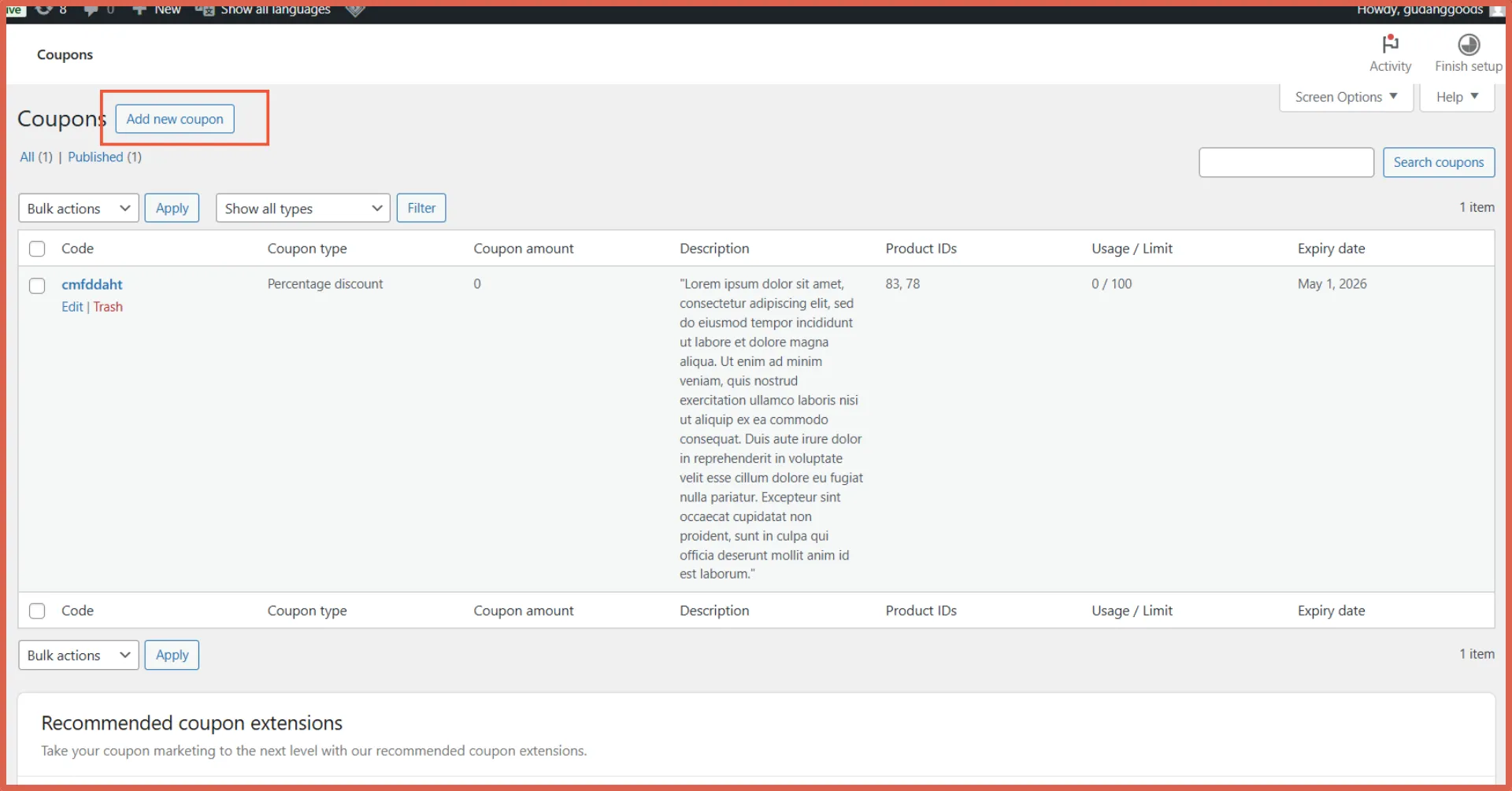This screenshot has width=1512, height=791.
Task: Click the Add new coupon button
Action: 175,119
